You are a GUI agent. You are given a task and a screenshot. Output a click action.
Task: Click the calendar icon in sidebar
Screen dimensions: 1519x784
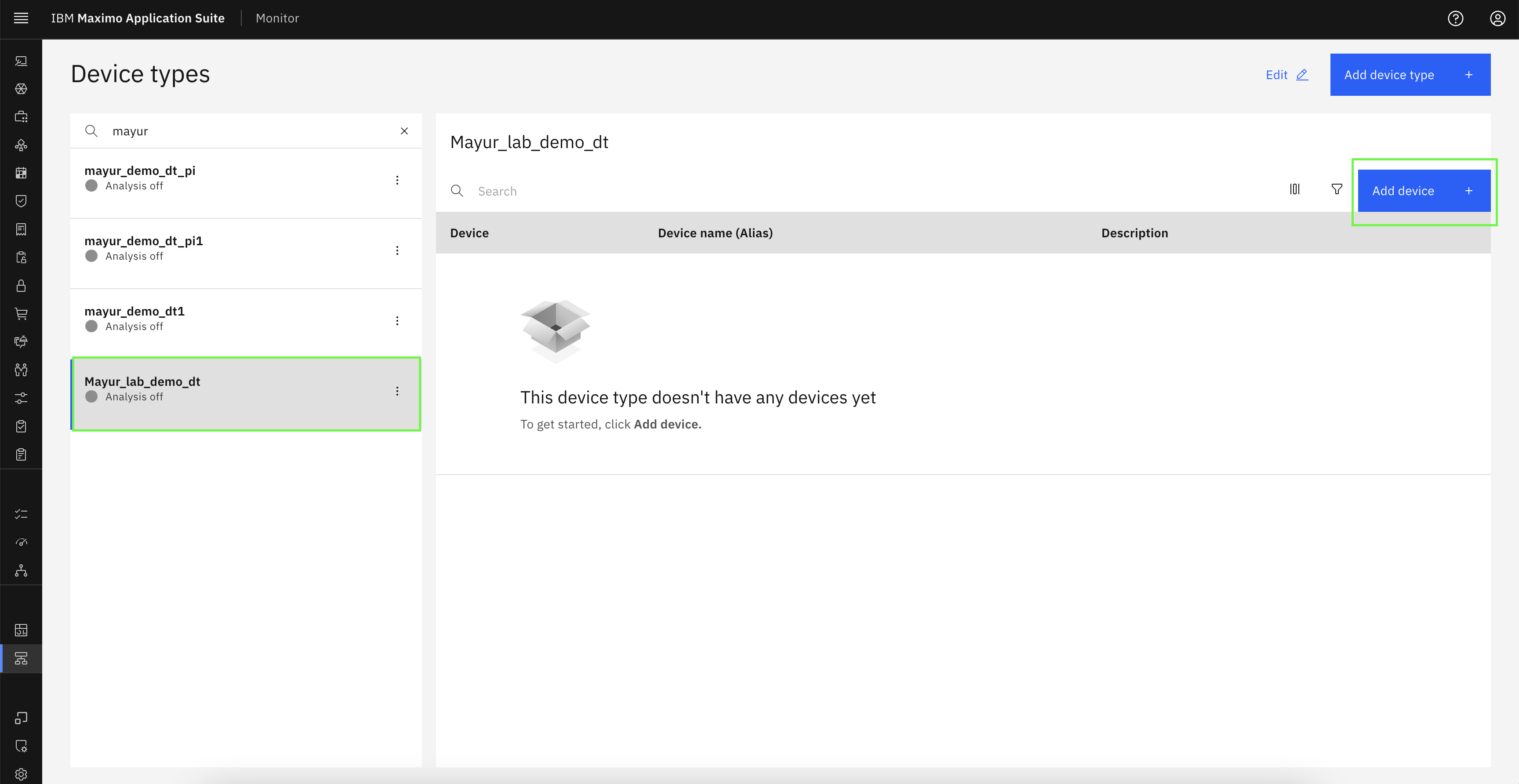21,173
